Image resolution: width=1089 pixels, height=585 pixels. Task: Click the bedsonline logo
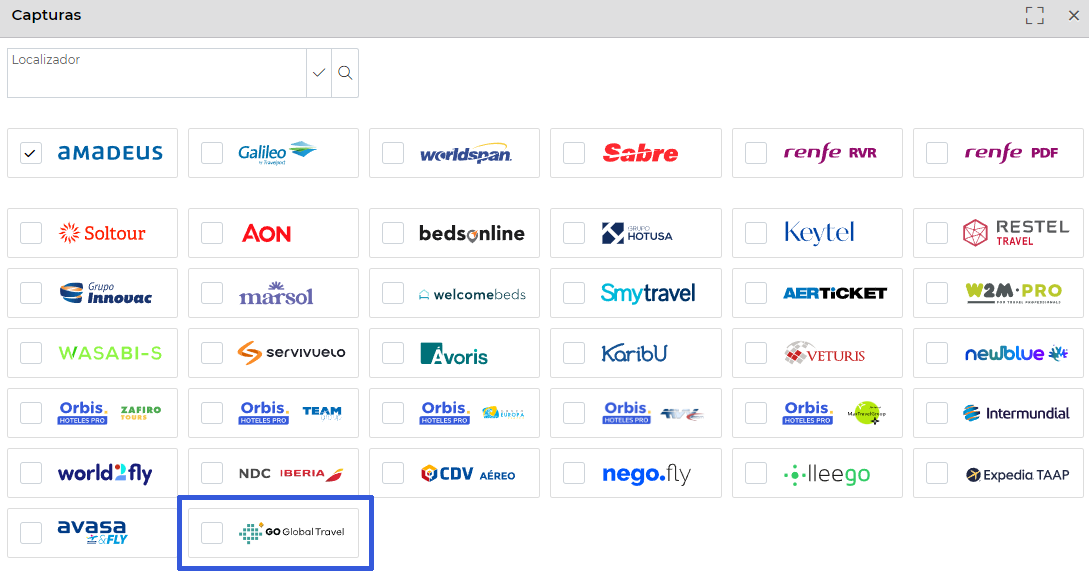(x=472, y=233)
